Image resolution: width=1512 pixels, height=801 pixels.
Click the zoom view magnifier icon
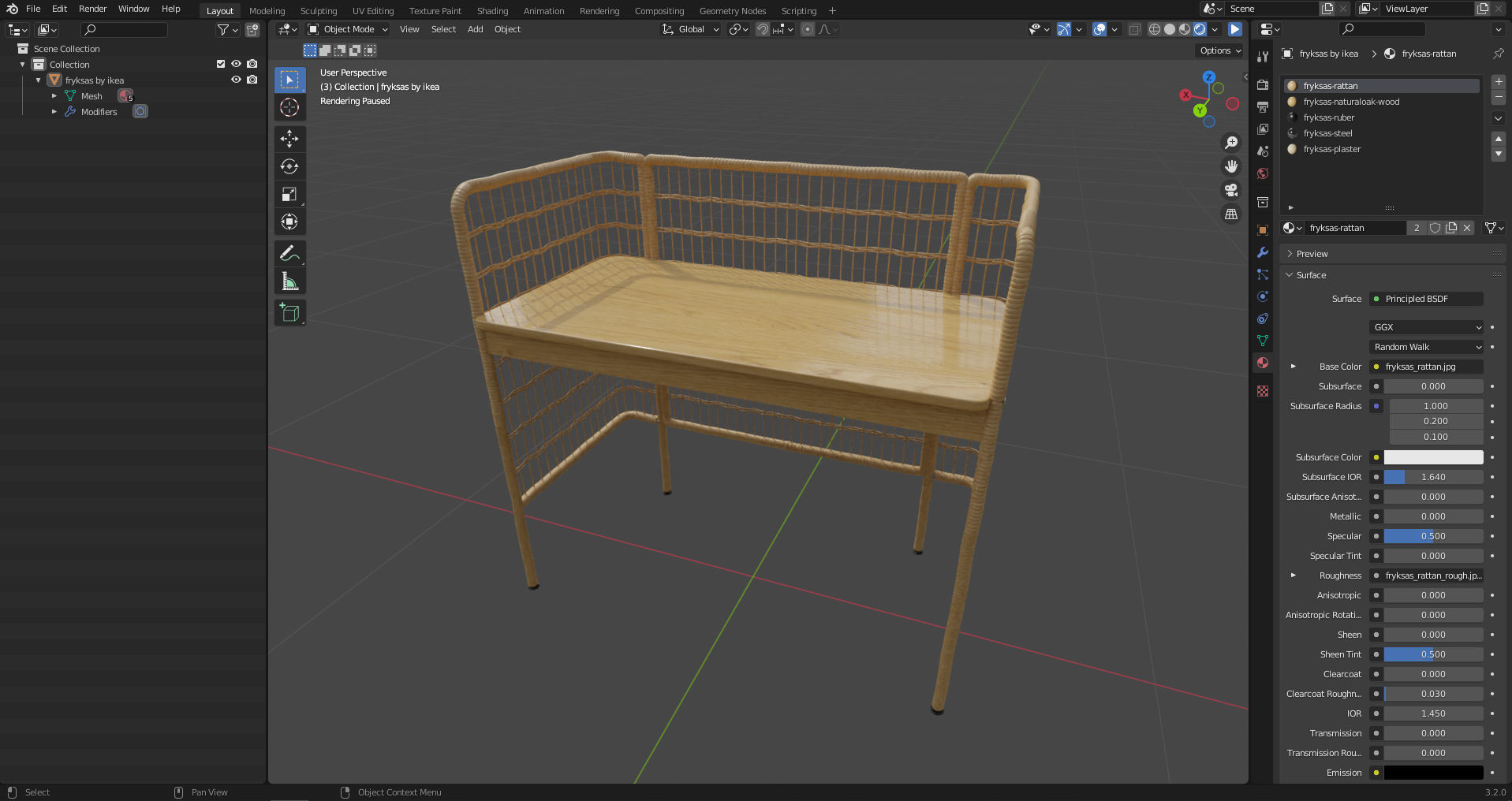coord(1230,143)
